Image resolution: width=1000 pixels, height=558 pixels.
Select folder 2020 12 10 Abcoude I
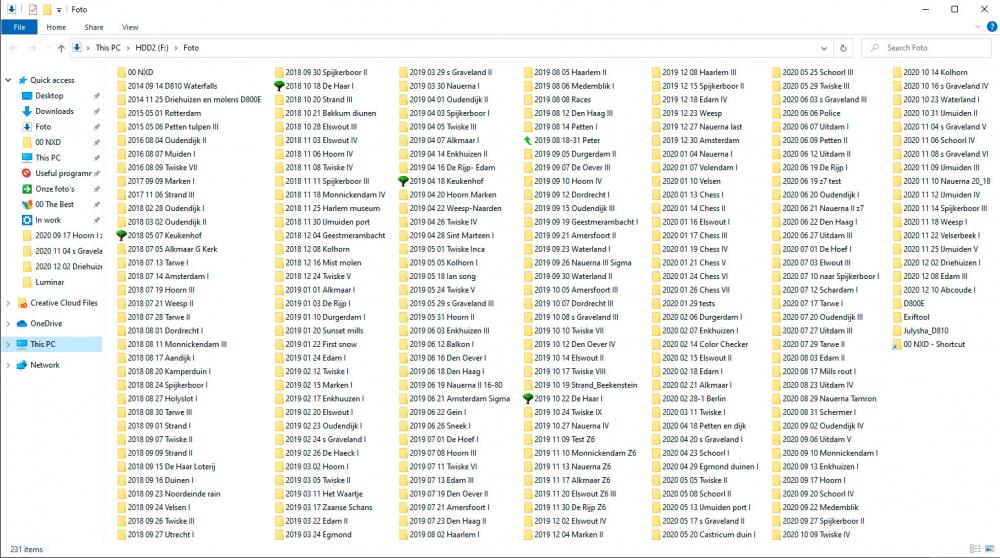point(939,290)
